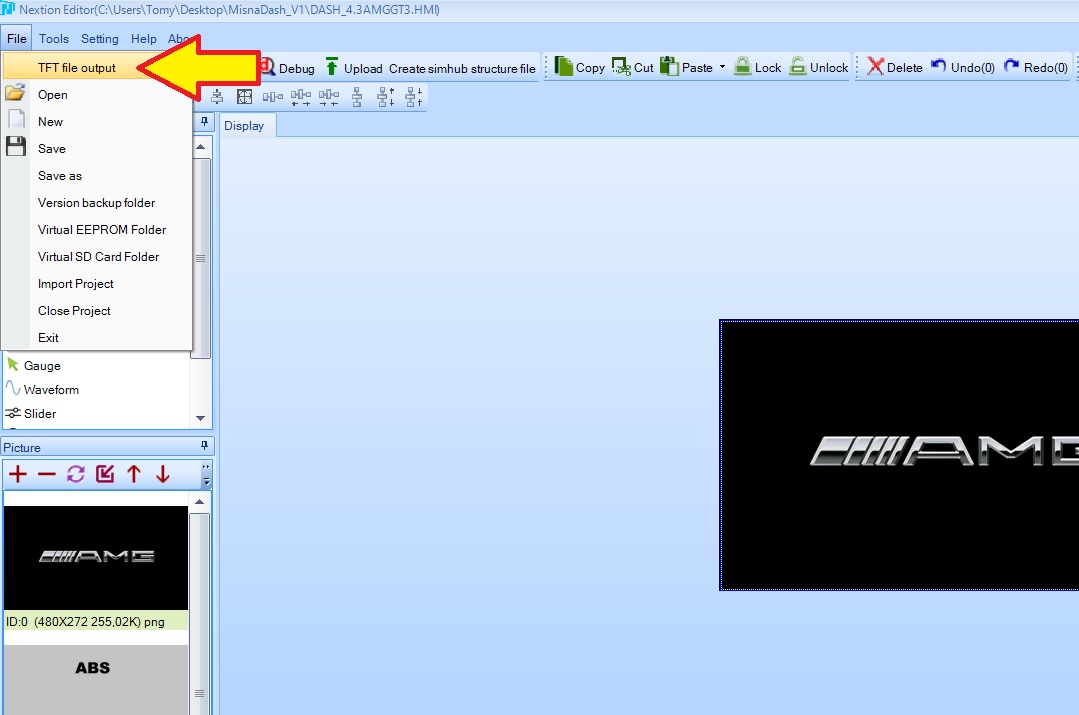Move the picture down in the list

(x=162, y=474)
